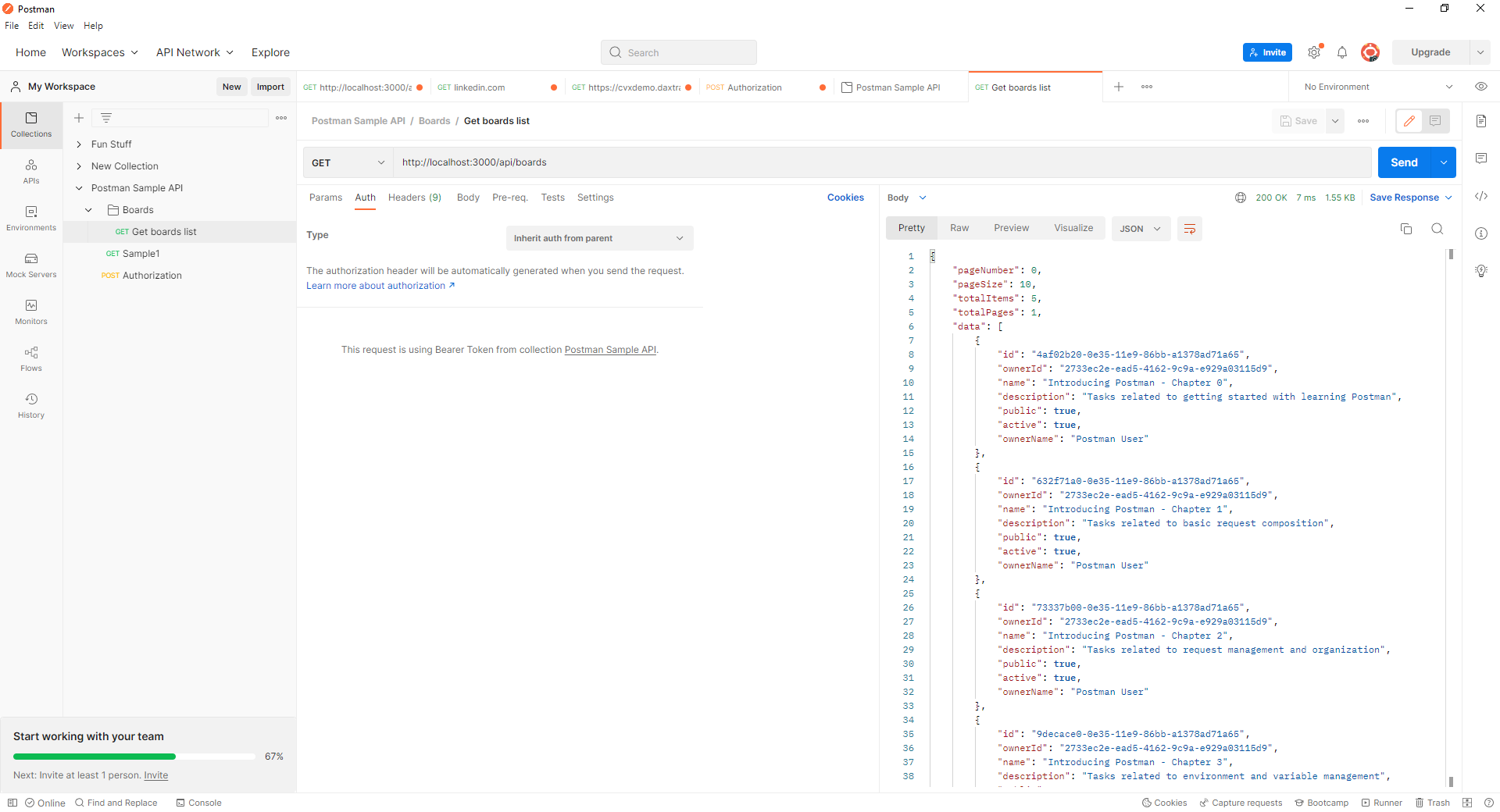Switch to the Headers (9) tab
The height and width of the screenshot is (812, 1500).
[415, 198]
